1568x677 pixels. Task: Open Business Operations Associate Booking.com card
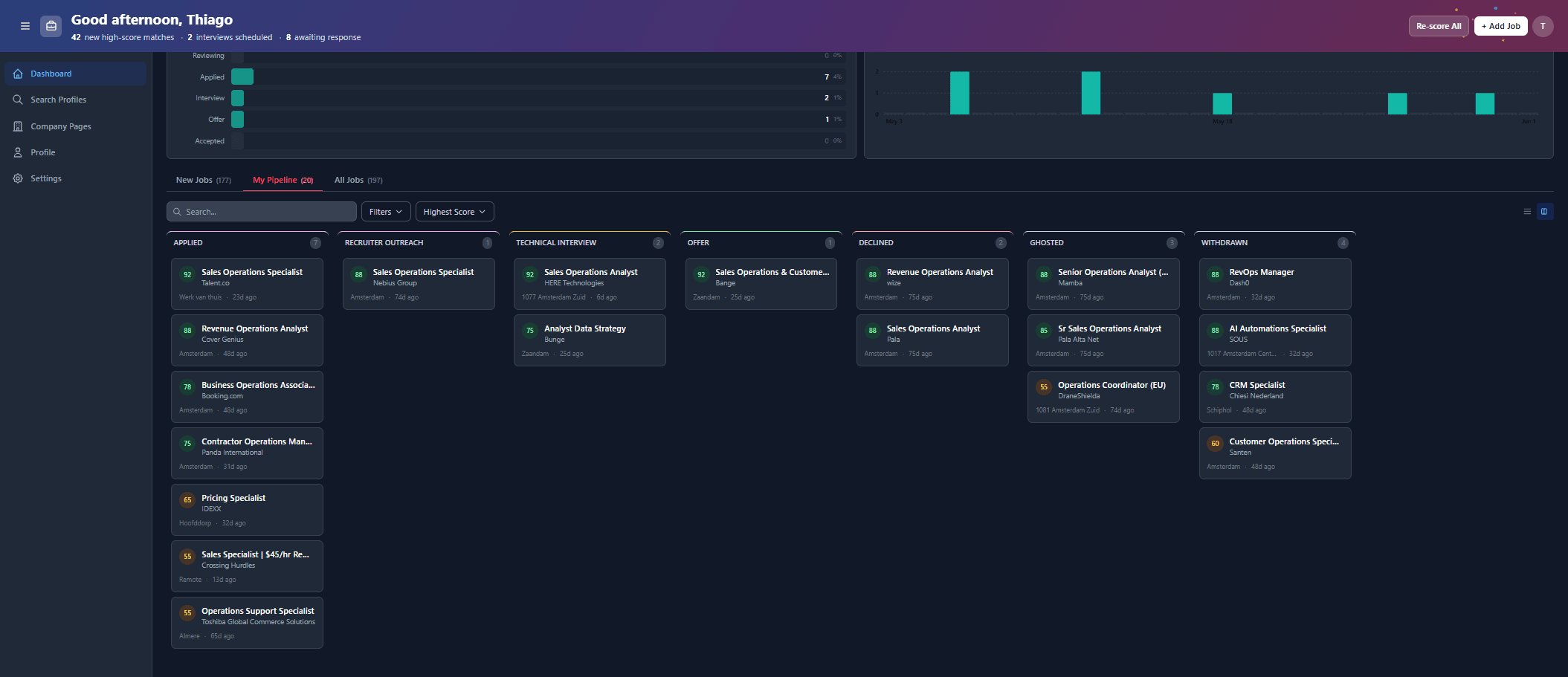[247, 397]
